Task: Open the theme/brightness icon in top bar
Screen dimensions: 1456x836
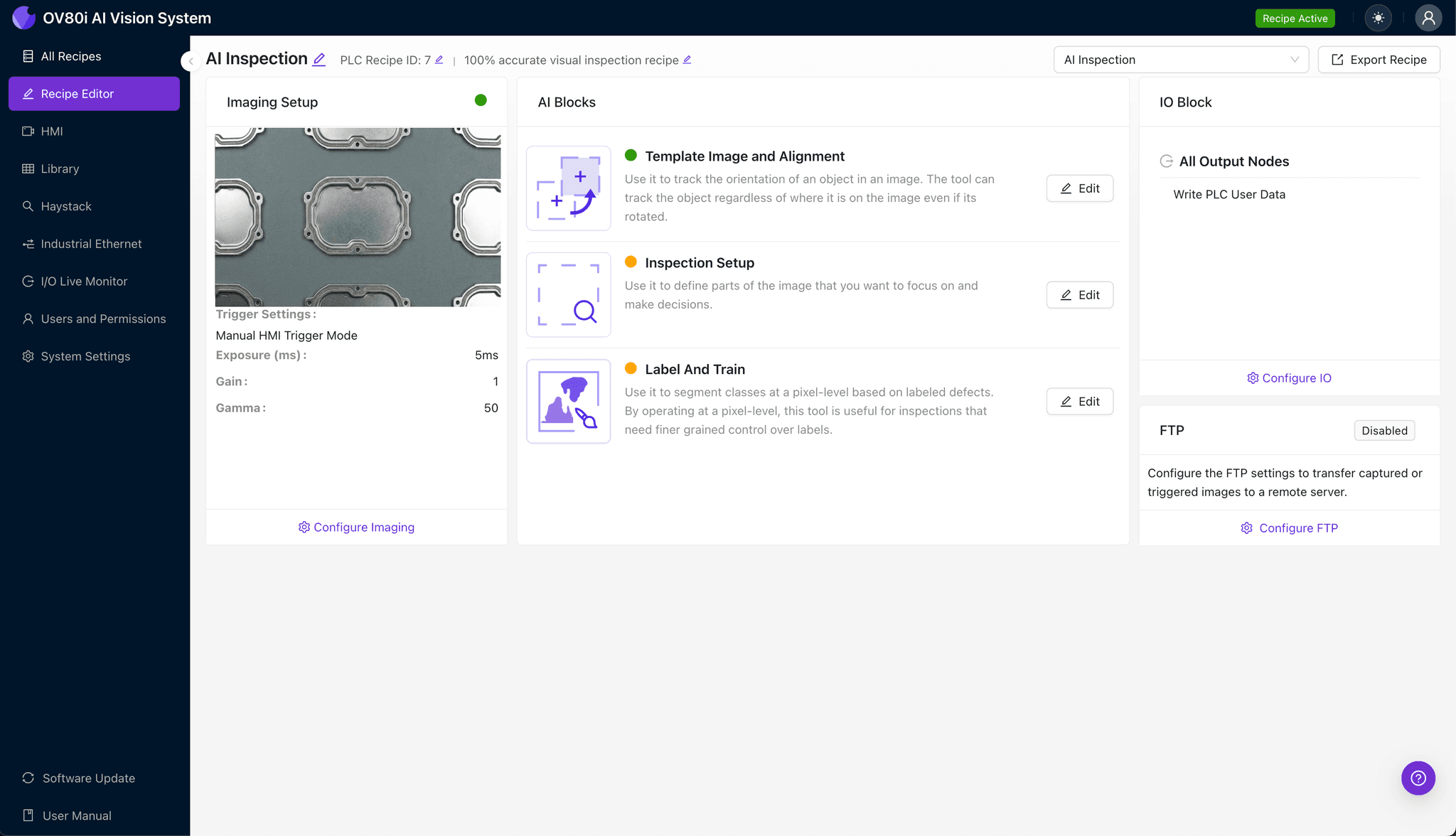Action: click(x=1379, y=18)
